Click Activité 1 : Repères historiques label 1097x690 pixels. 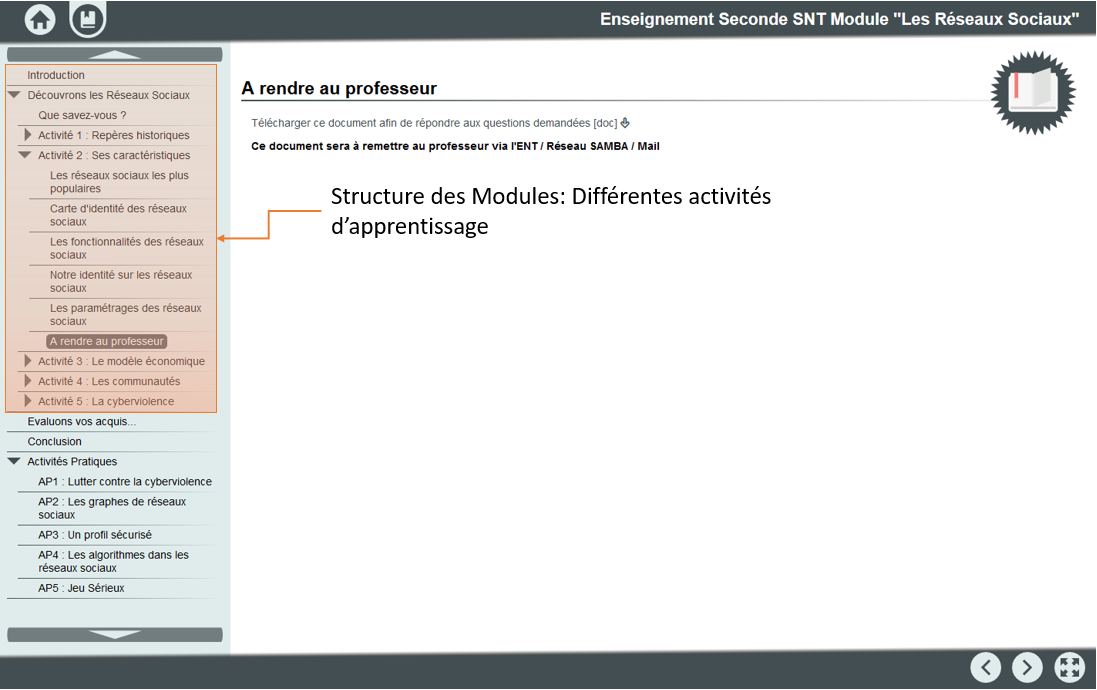(x=113, y=135)
